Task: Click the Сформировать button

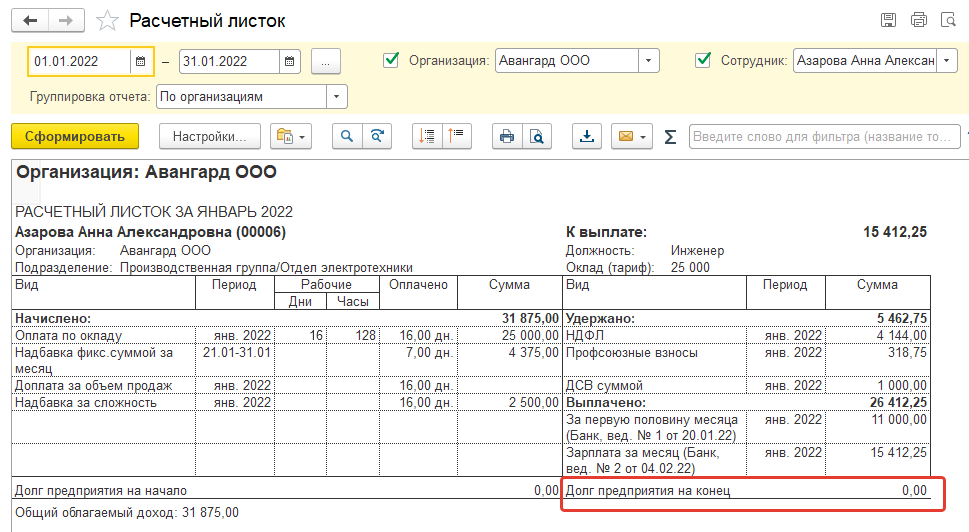Action: [75, 137]
